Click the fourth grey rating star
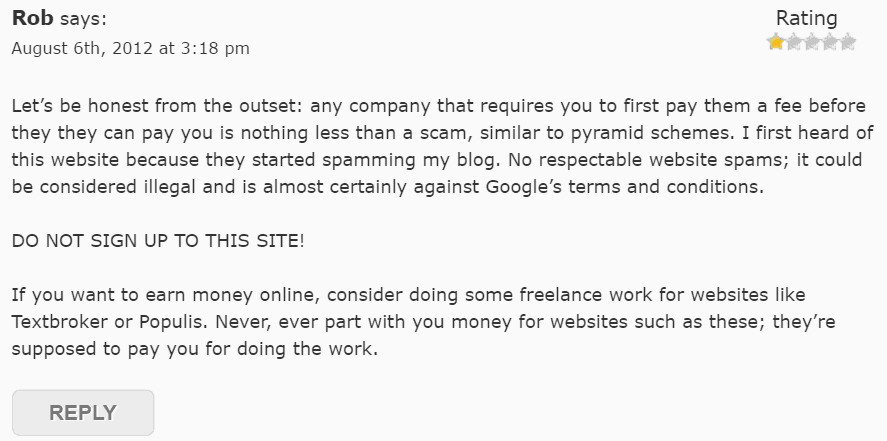This screenshot has width=887, height=441. point(829,42)
